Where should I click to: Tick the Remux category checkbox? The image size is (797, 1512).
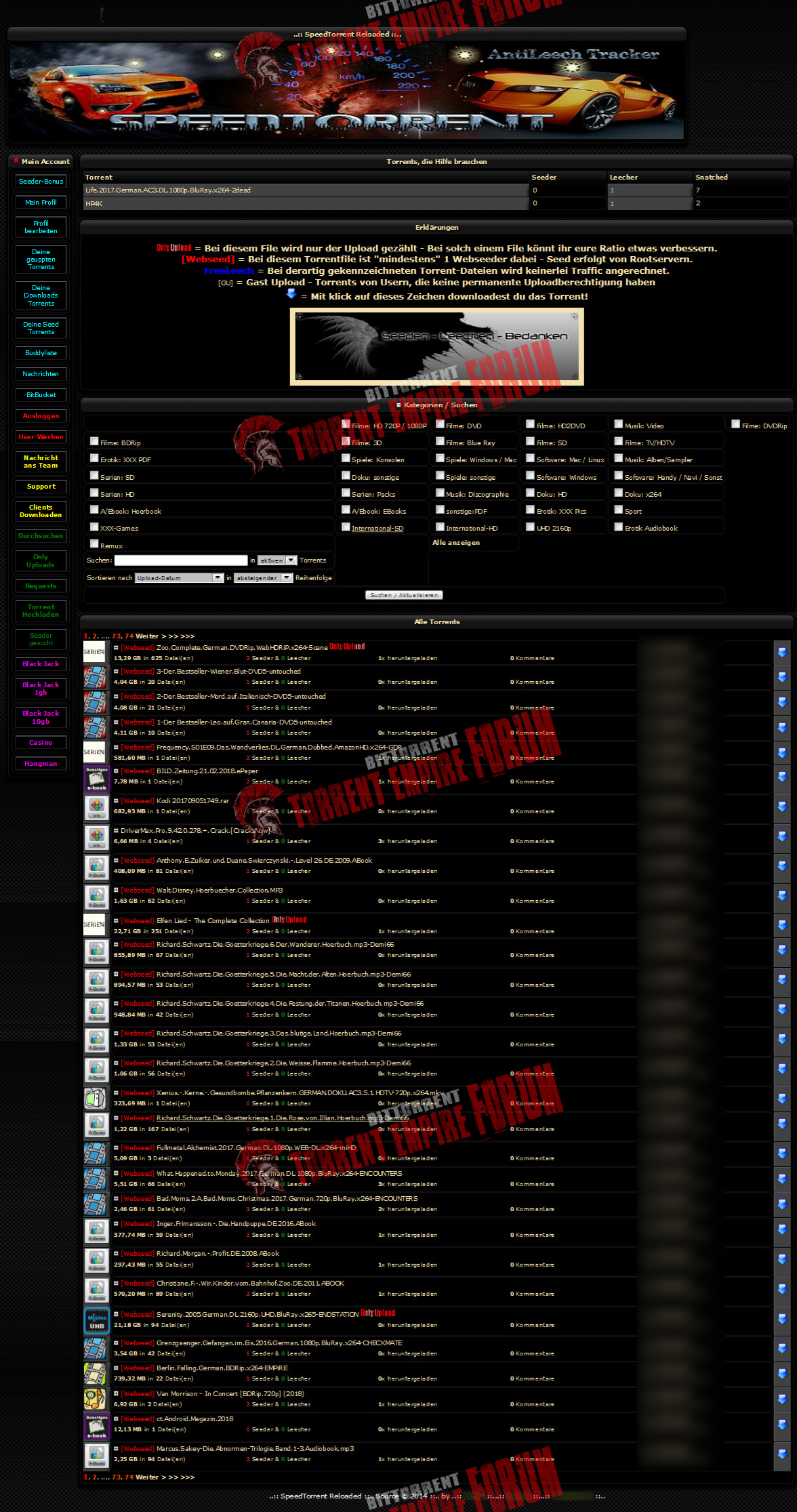click(x=94, y=544)
